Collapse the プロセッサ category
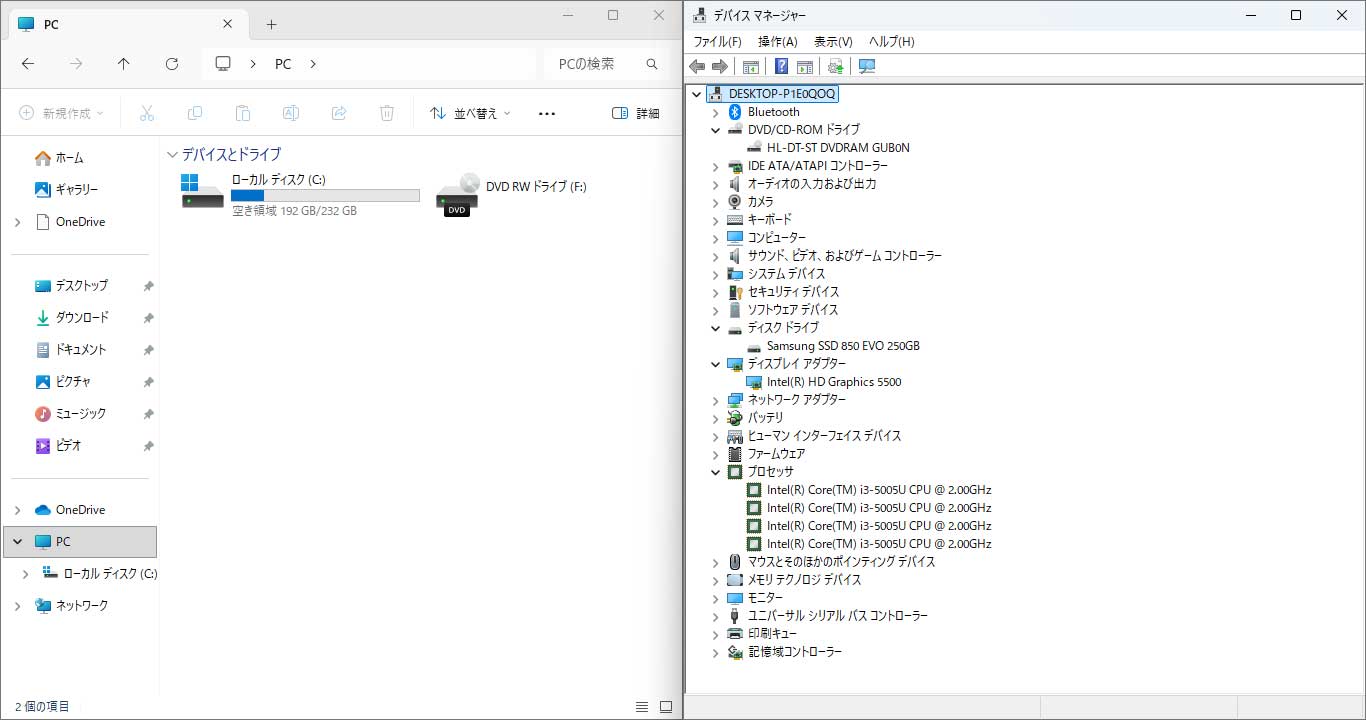Image resolution: width=1366 pixels, height=720 pixels. coord(716,472)
